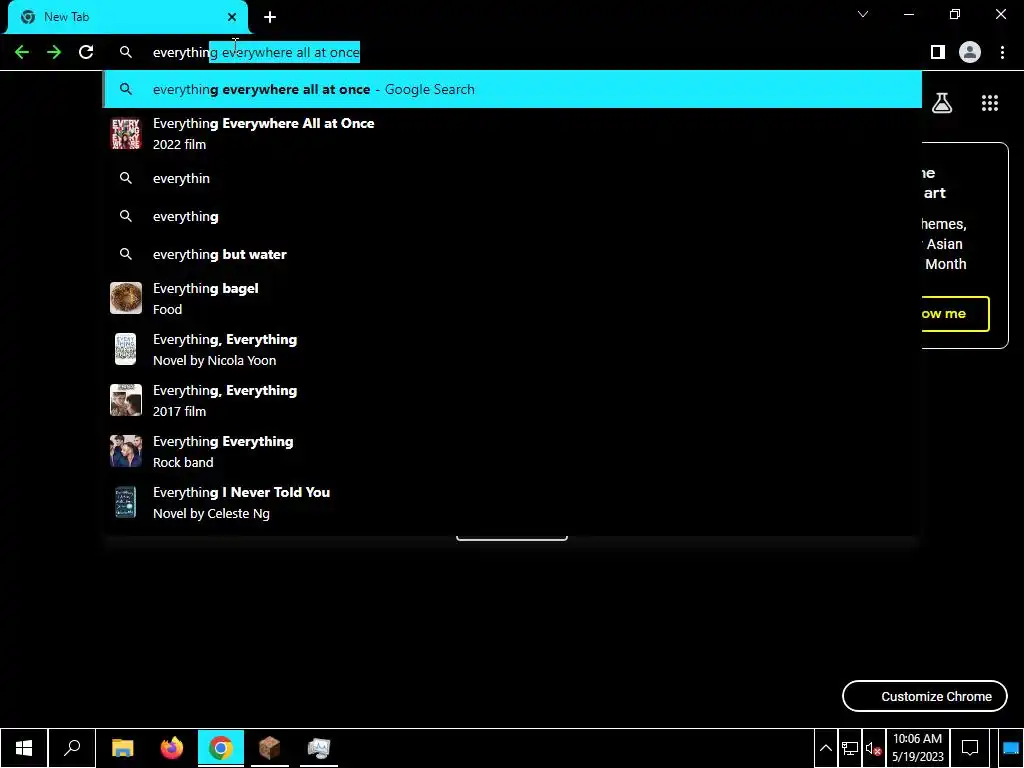The width and height of the screenshot is (1024, 768).
Task: Pick 'Everything I Never Told You' suggestion
Action: [x=512, y=502]
